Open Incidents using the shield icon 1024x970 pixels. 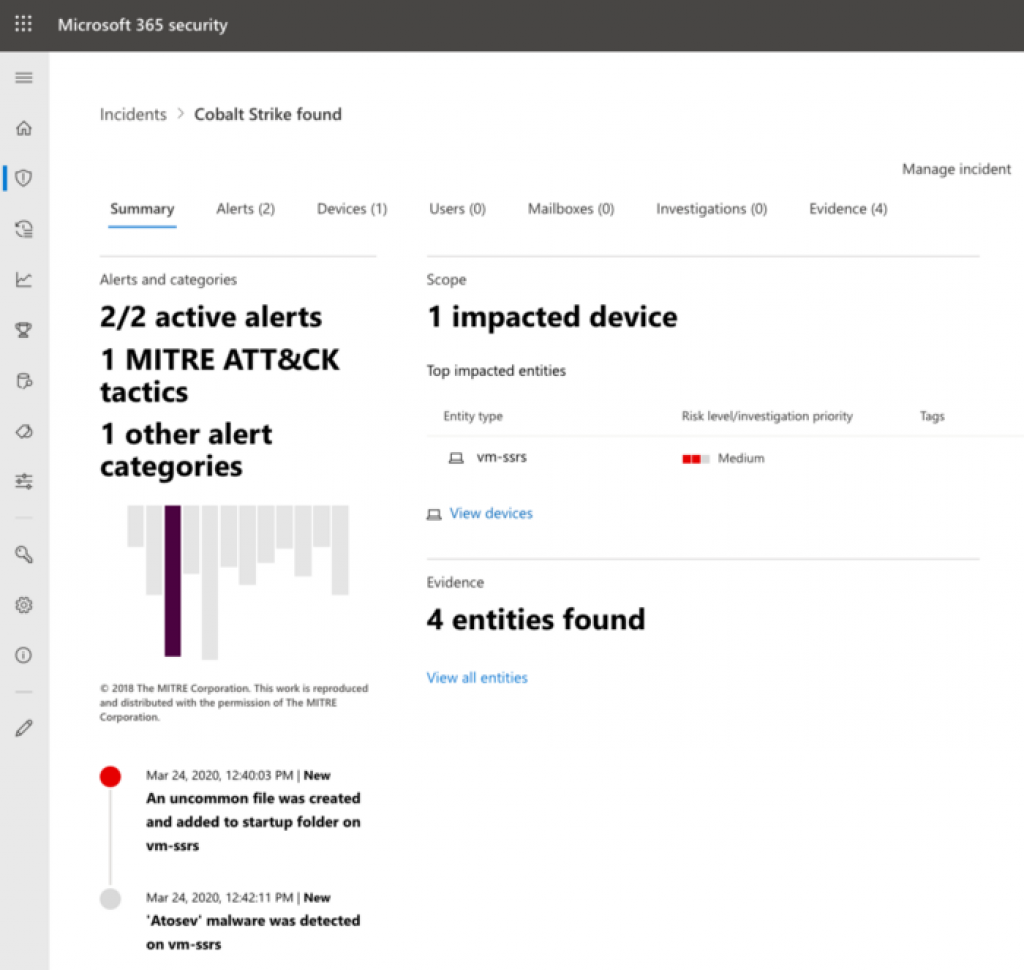24,178
